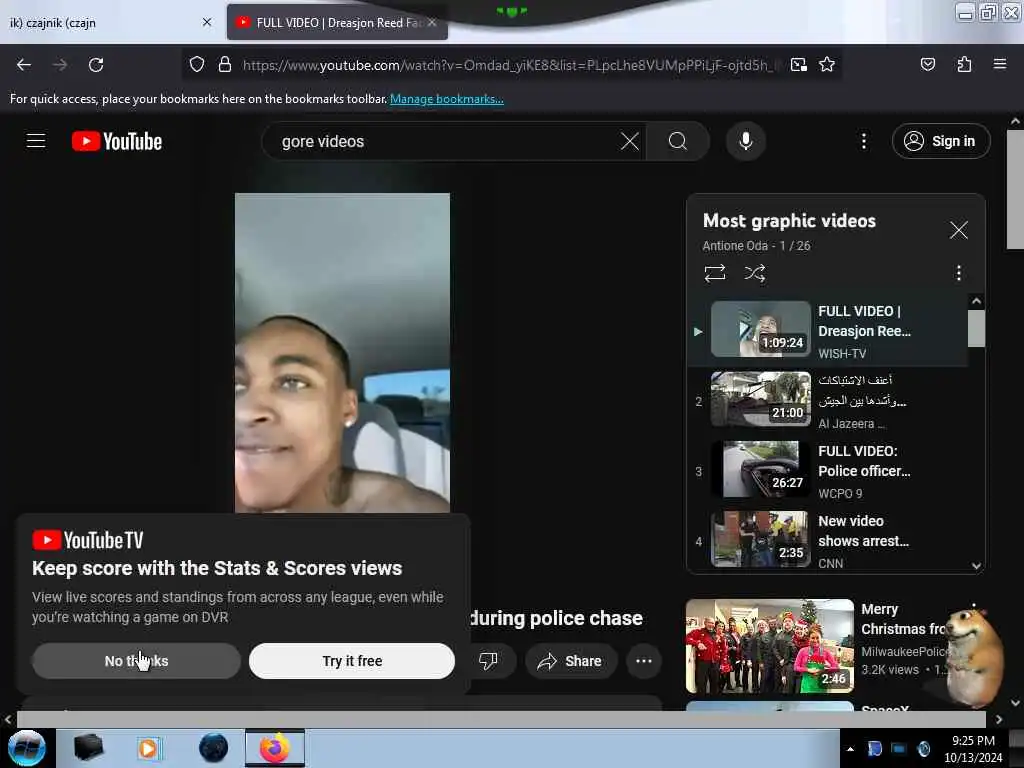Open picture-in-picture icon in address bar
The width and height of the screenshot is (1024, 768).
[x=799, y=65]
